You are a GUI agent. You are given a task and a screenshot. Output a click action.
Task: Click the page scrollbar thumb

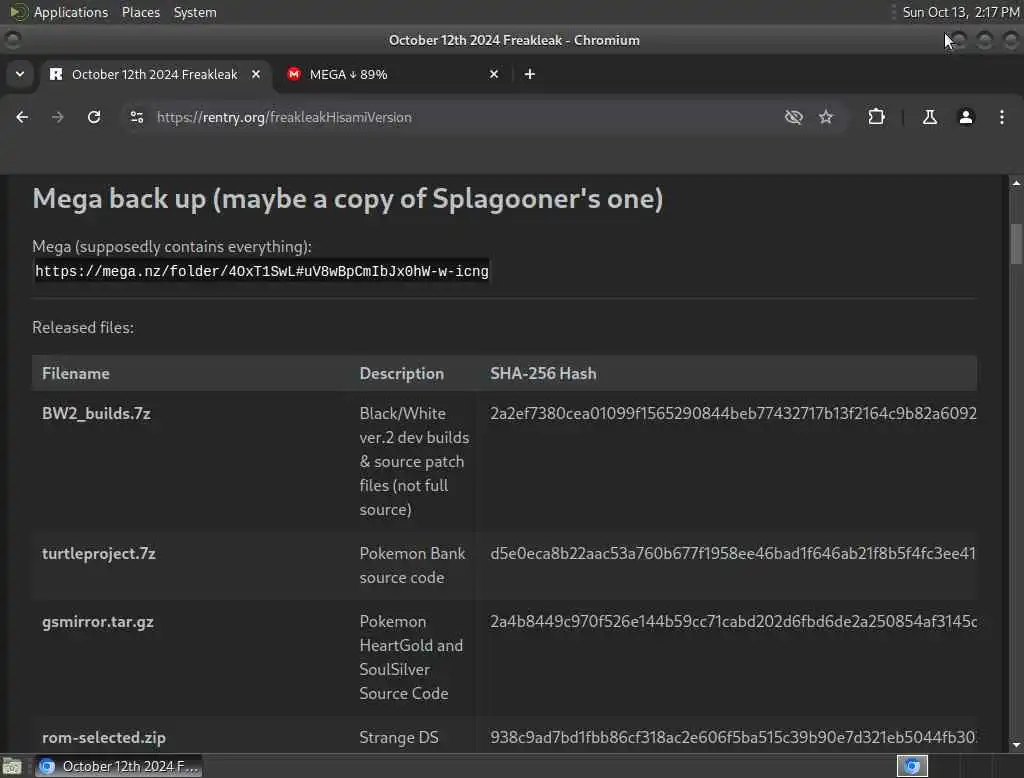tap(1016, 244)
